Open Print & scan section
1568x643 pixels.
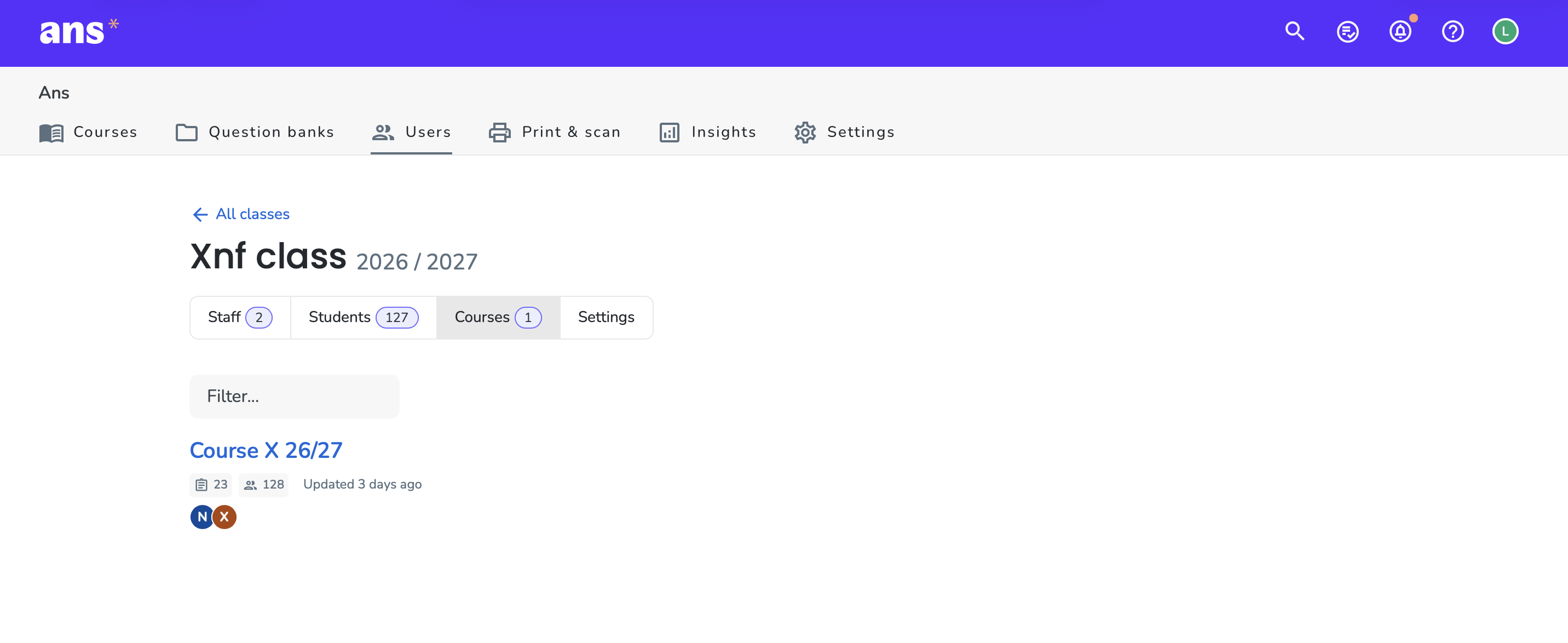point(555,132)
